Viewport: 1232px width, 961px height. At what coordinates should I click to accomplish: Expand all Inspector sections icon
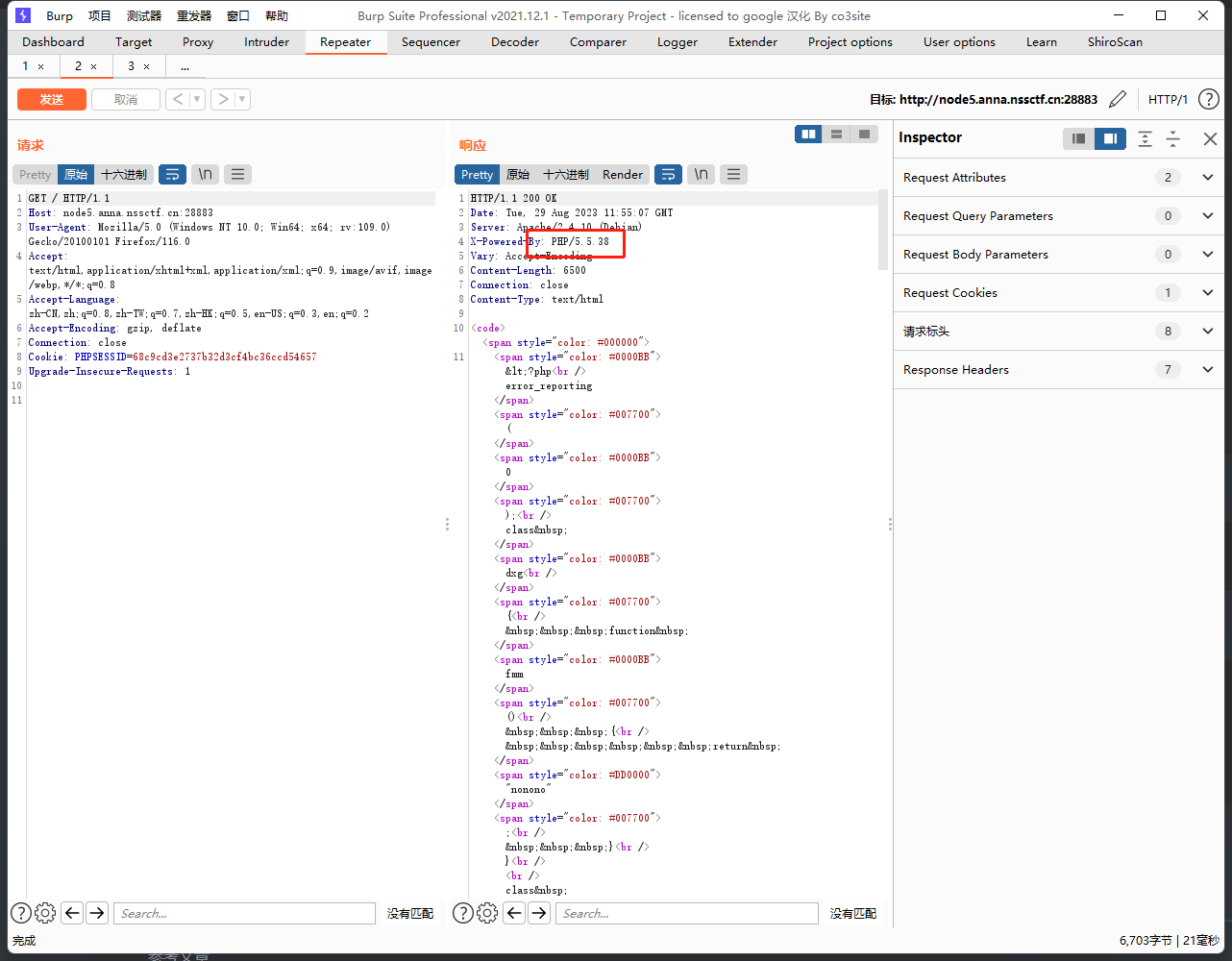[1145, 138]
